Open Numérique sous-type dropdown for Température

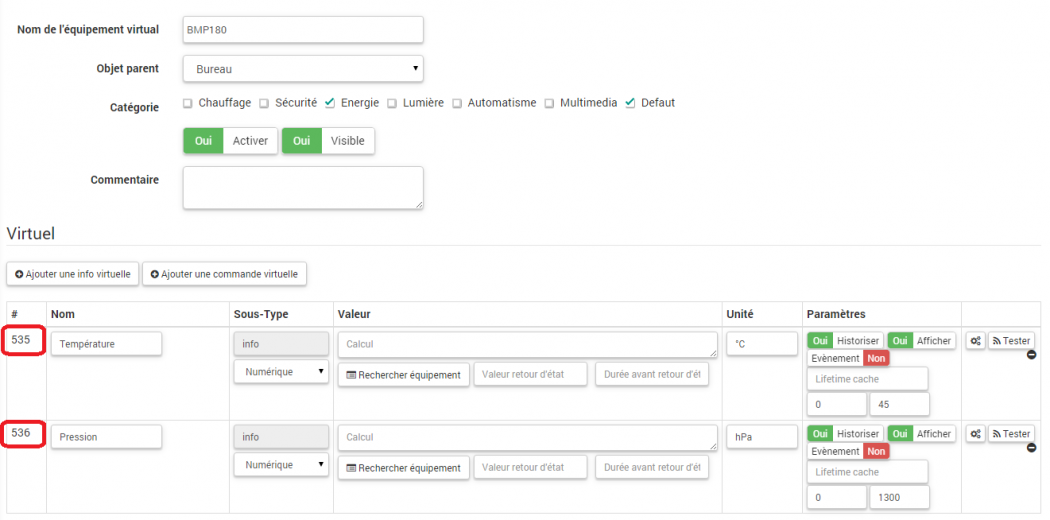[281, 371]
